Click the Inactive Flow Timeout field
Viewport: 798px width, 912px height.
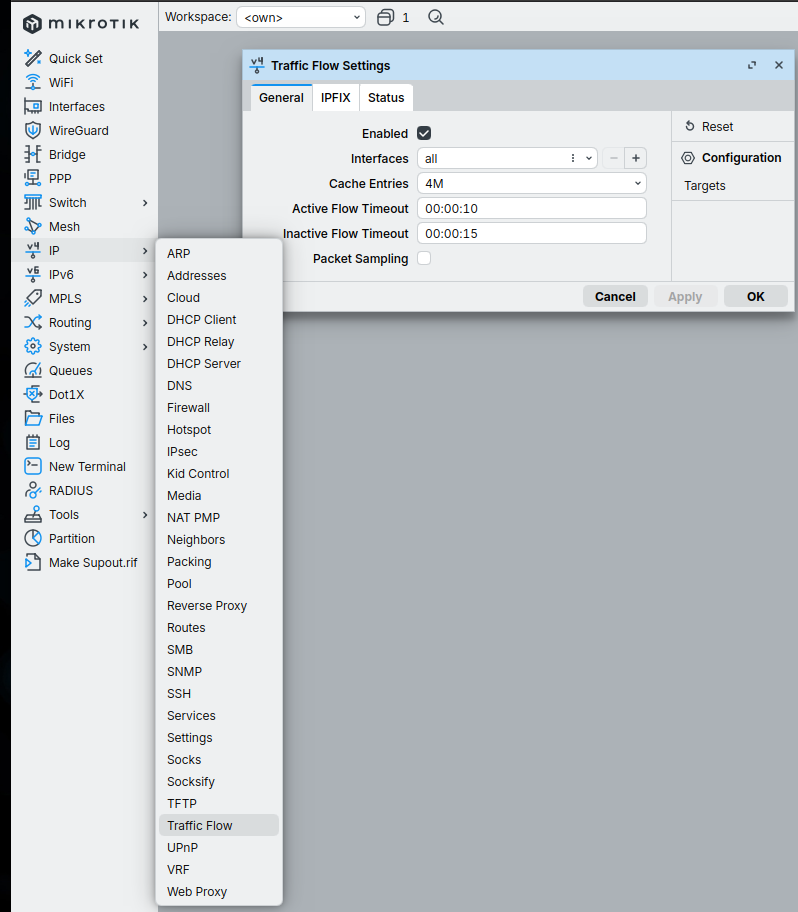532,233
